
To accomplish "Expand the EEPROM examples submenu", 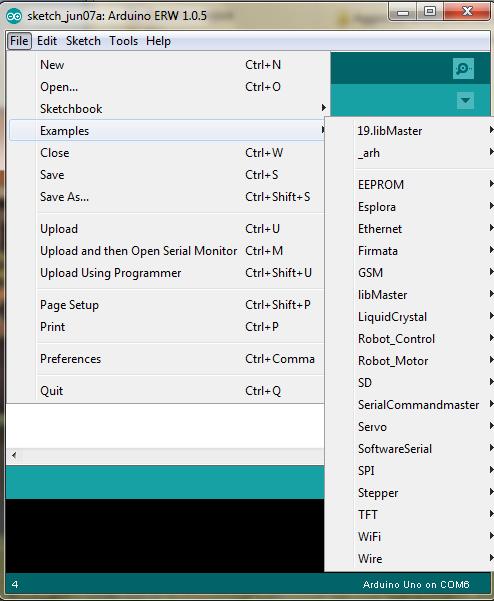I will tap(425, 184).
